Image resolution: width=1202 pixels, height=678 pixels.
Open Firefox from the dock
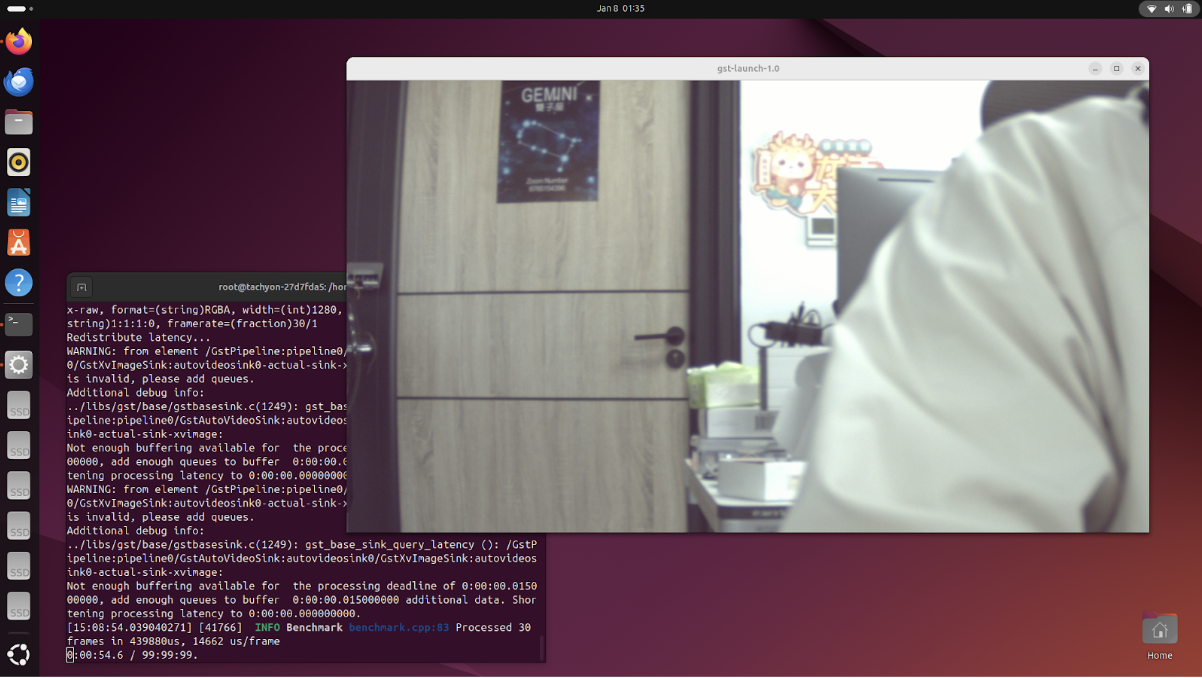(19, 42)
